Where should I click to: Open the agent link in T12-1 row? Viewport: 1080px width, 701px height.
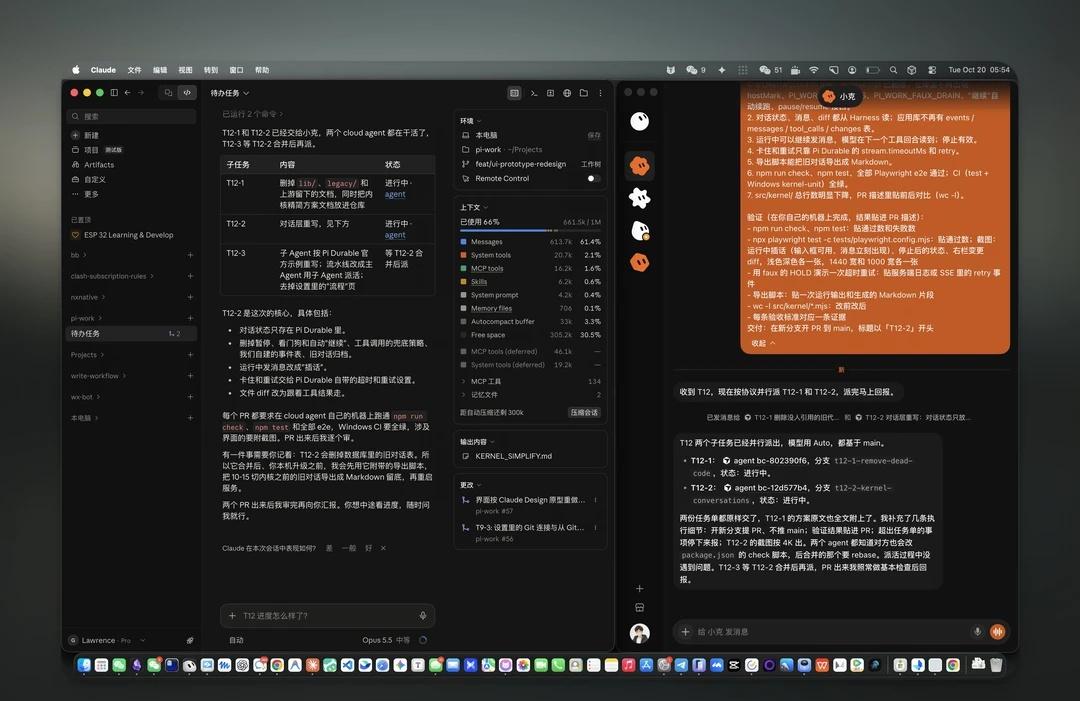395,194
